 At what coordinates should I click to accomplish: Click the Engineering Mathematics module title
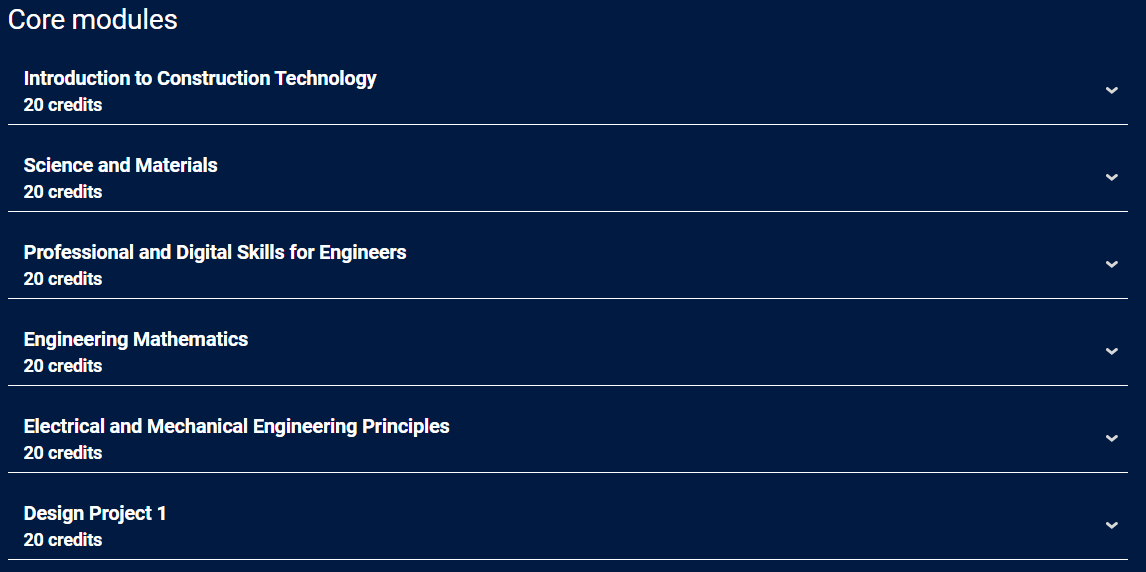(136, 339)
